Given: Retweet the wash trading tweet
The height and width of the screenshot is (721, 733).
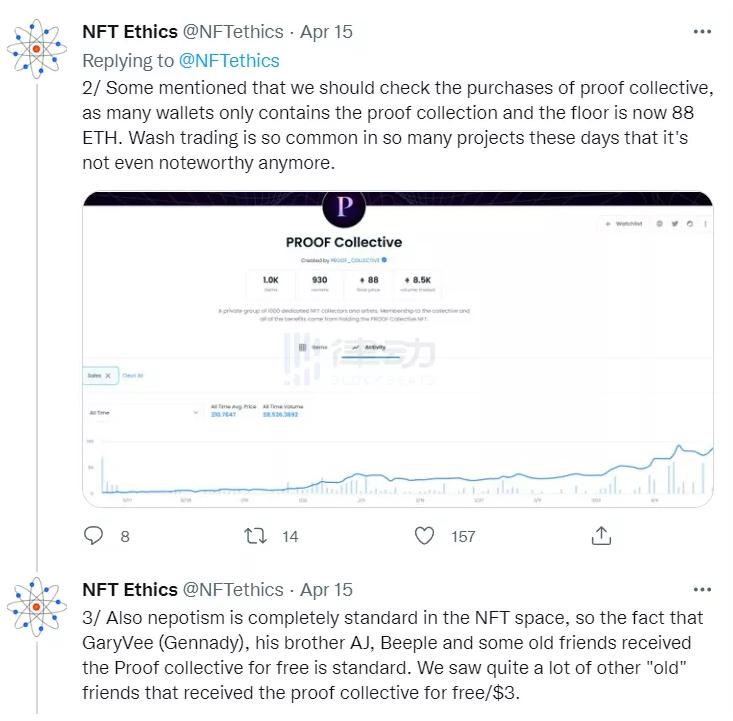Looking at the screenshot, I should click(256, 537).
